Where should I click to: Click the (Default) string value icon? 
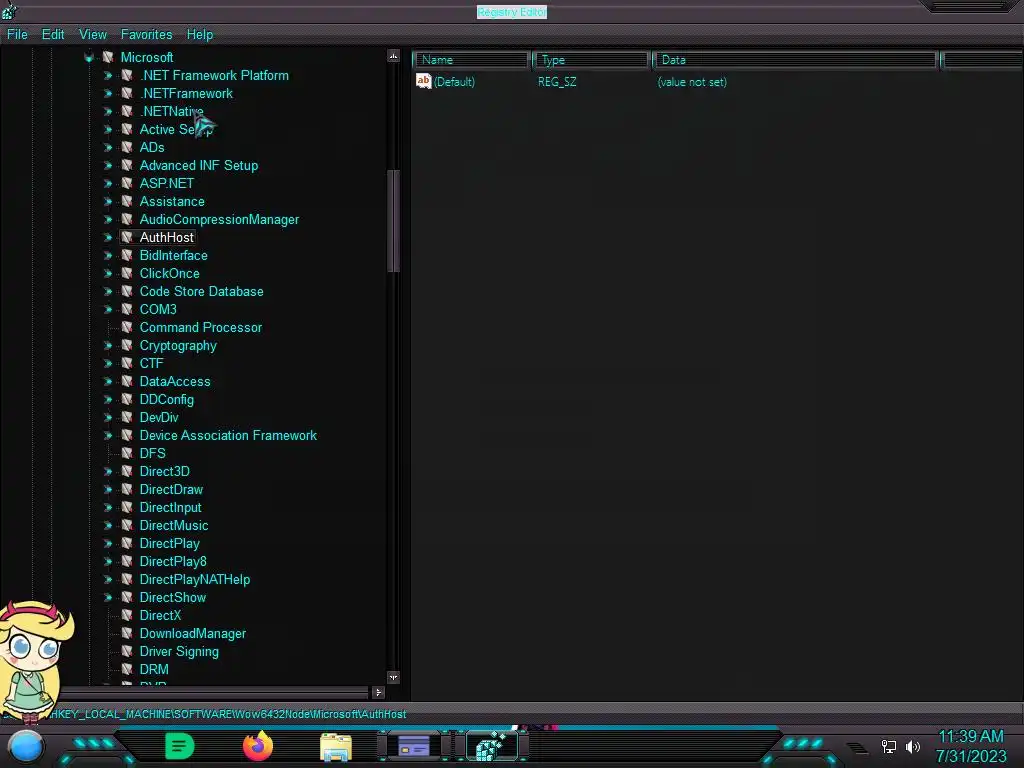pos(423,82)
